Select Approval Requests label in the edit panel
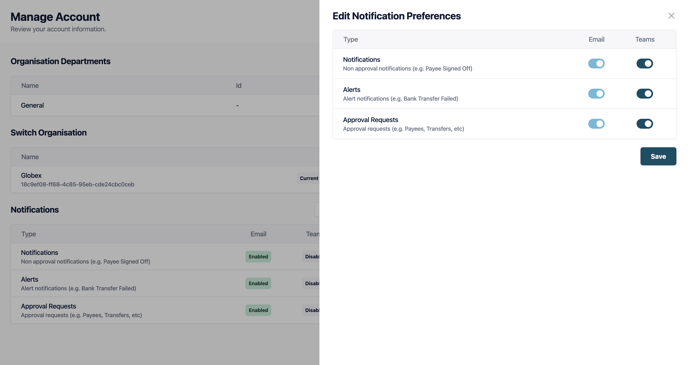 [370, 120]
